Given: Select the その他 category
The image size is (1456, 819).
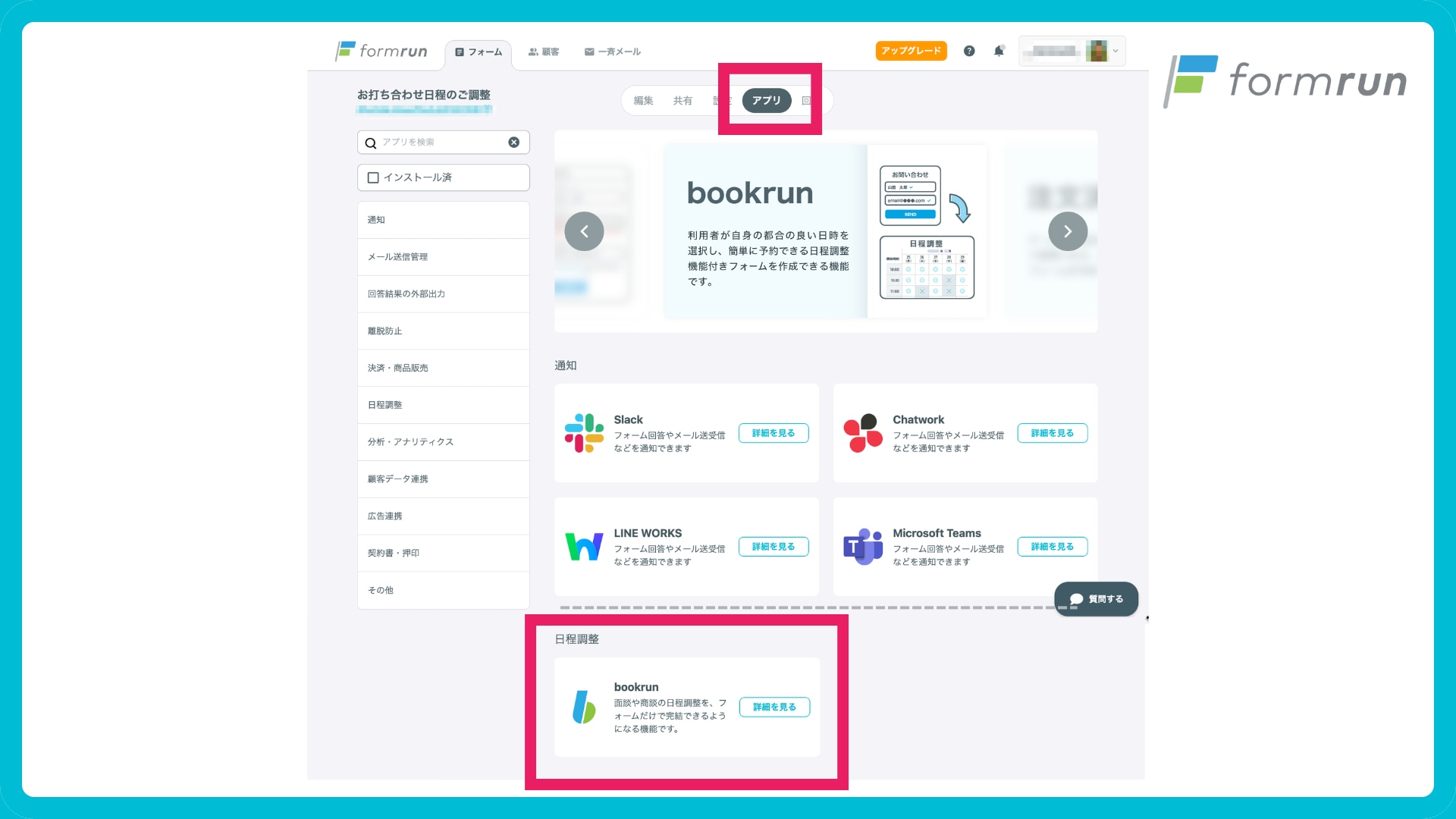Looking at the screenshot, I should click(x=443, y=590).
